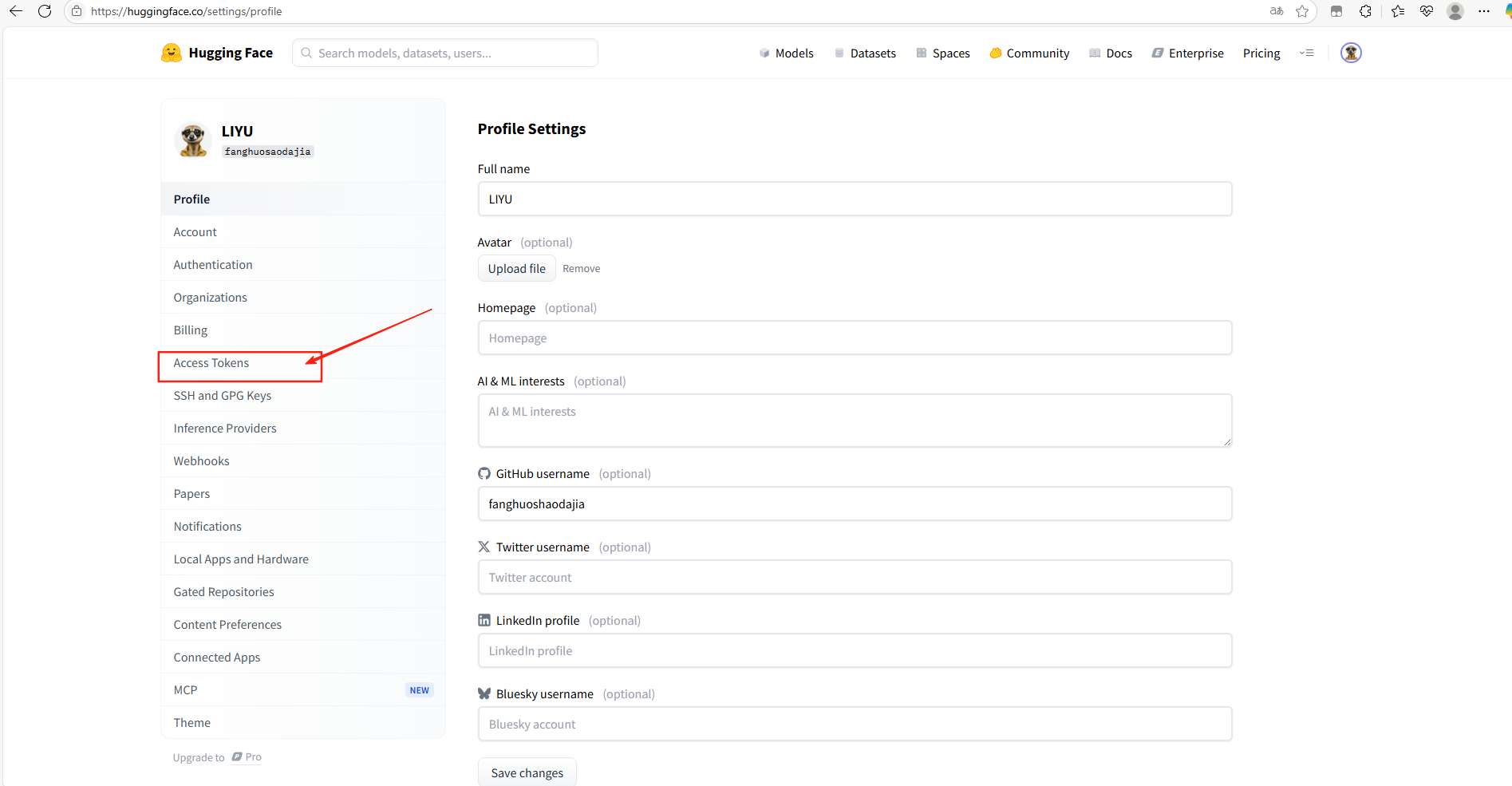Click the fanghuosaodajia username tag
Viewport: 1512px width, 786px height.
(x=267, y=152)
